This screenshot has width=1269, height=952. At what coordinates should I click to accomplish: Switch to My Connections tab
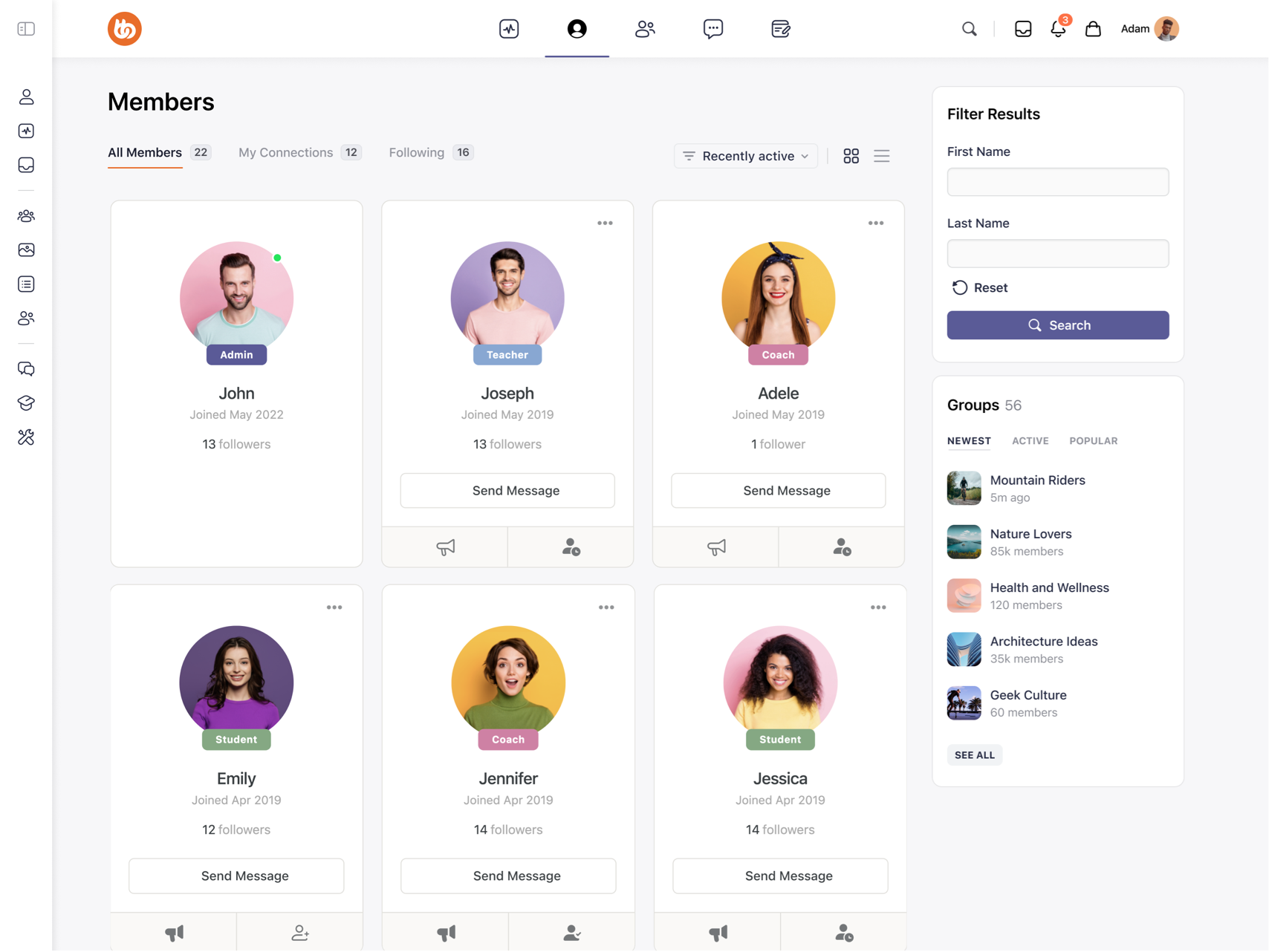click(286, 152)
